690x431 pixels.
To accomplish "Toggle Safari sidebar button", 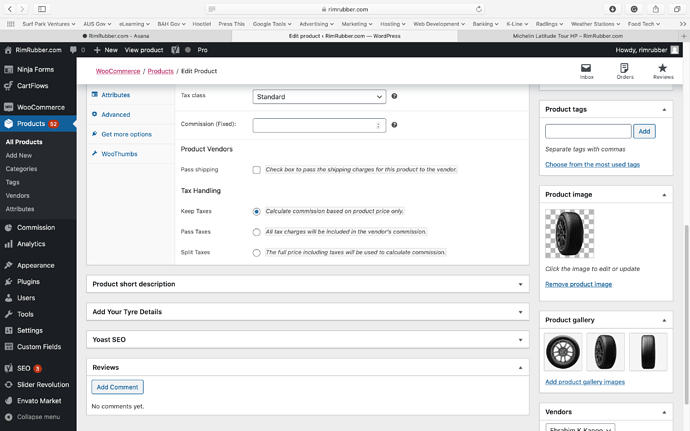I will [42, 9].
